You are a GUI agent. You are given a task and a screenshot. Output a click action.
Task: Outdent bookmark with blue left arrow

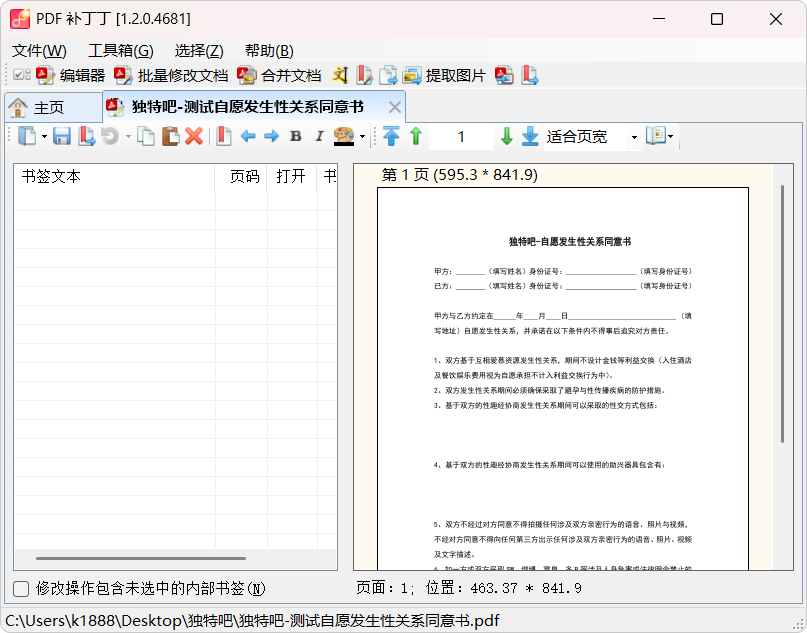pos(248,136)
